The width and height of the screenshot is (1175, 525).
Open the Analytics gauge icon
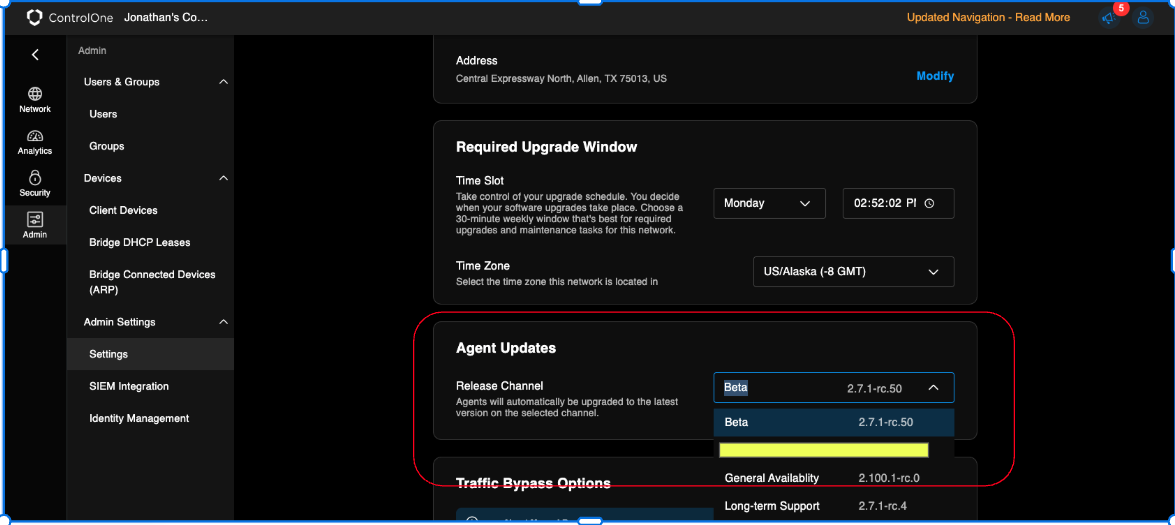tap(35, 137)
